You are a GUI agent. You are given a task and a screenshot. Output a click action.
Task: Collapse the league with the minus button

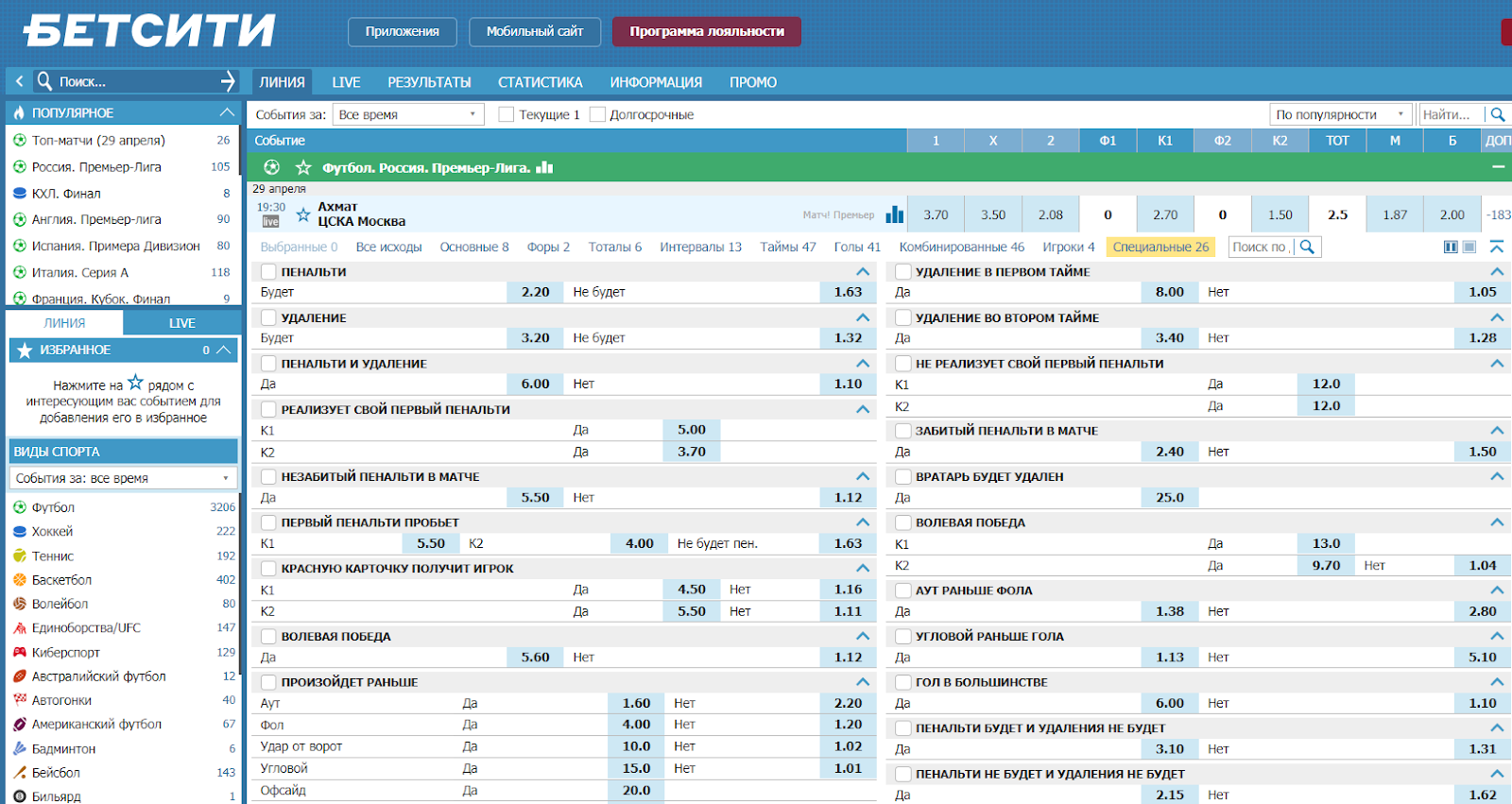point(1498,167)
